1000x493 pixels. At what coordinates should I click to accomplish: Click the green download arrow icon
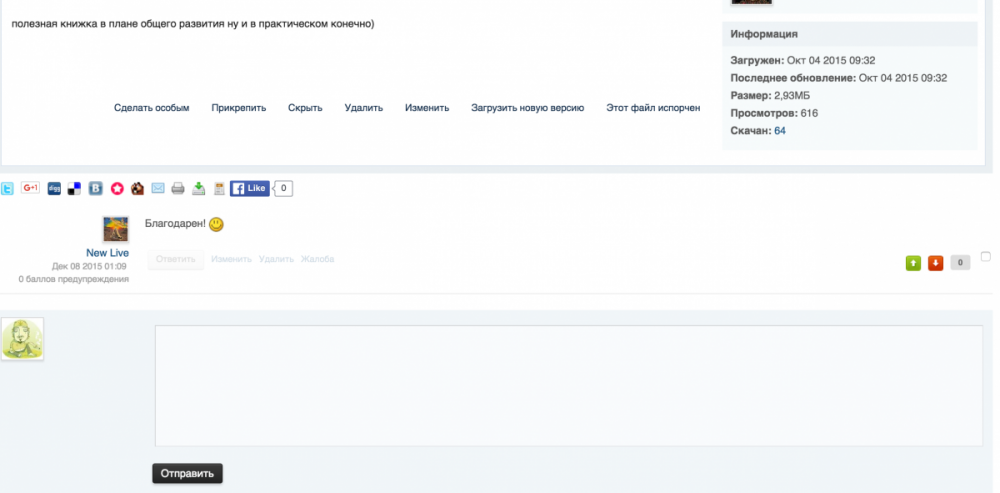coord(199,188)
